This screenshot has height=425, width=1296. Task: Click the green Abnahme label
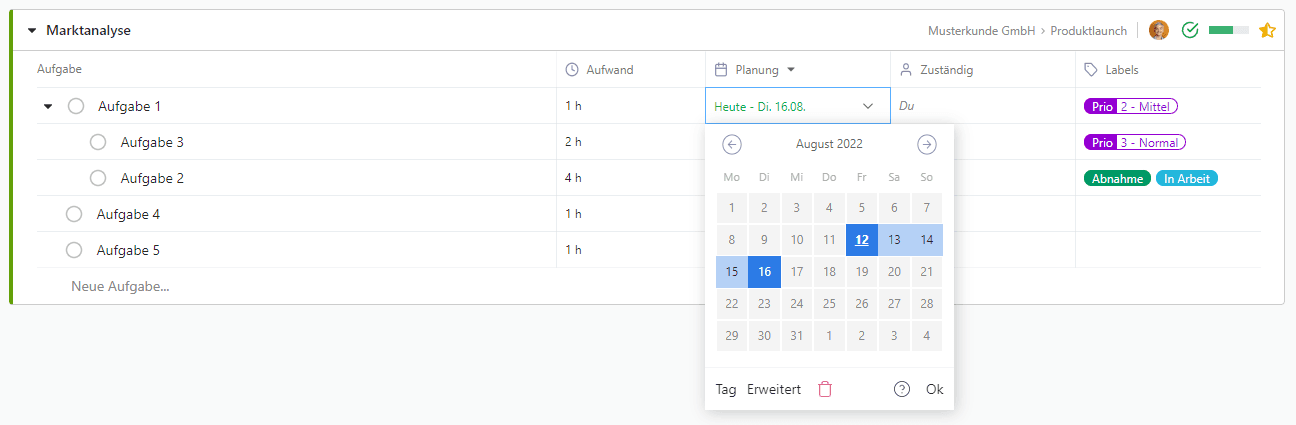tap(1117, 179)
